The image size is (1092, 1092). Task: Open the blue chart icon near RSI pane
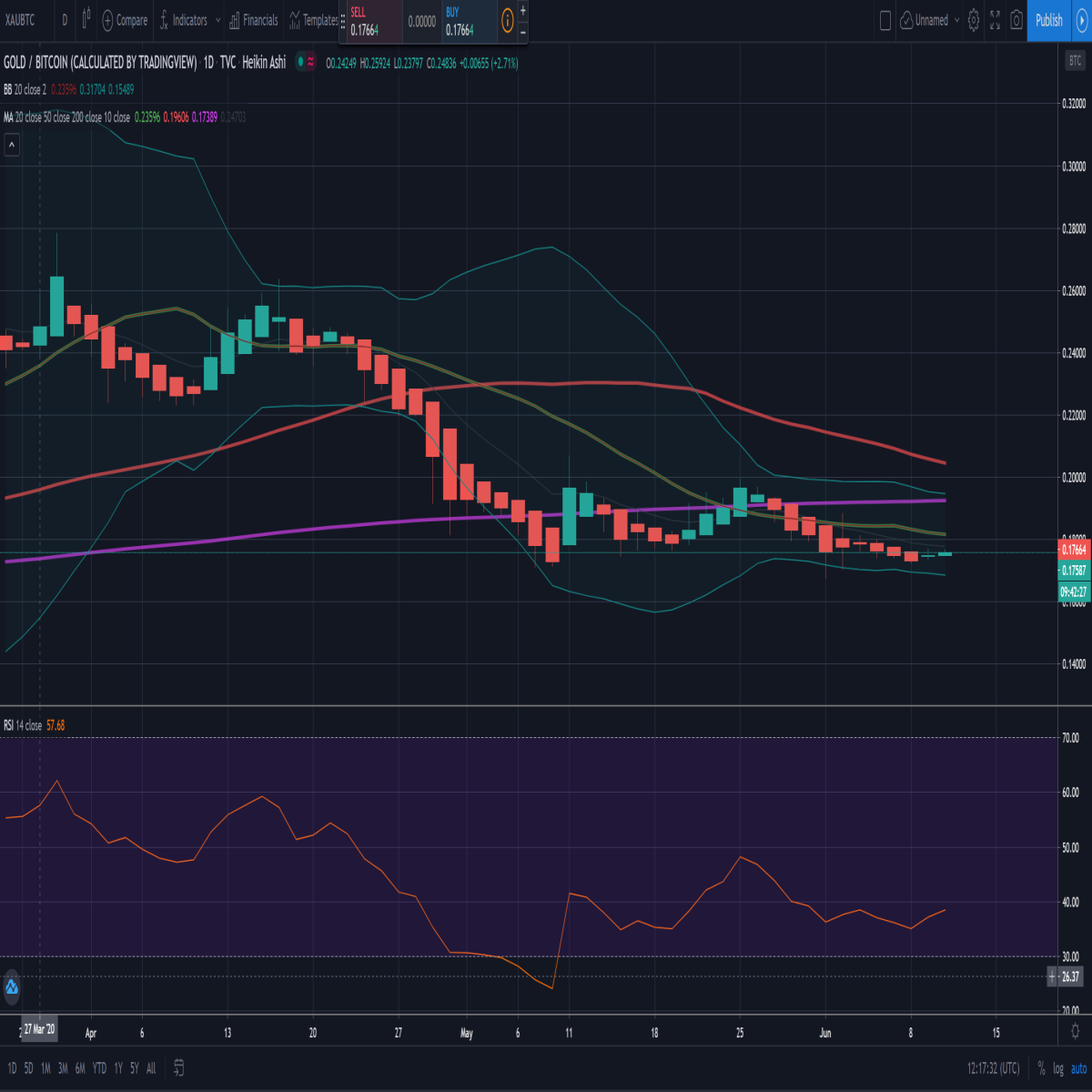click(12, 986)
